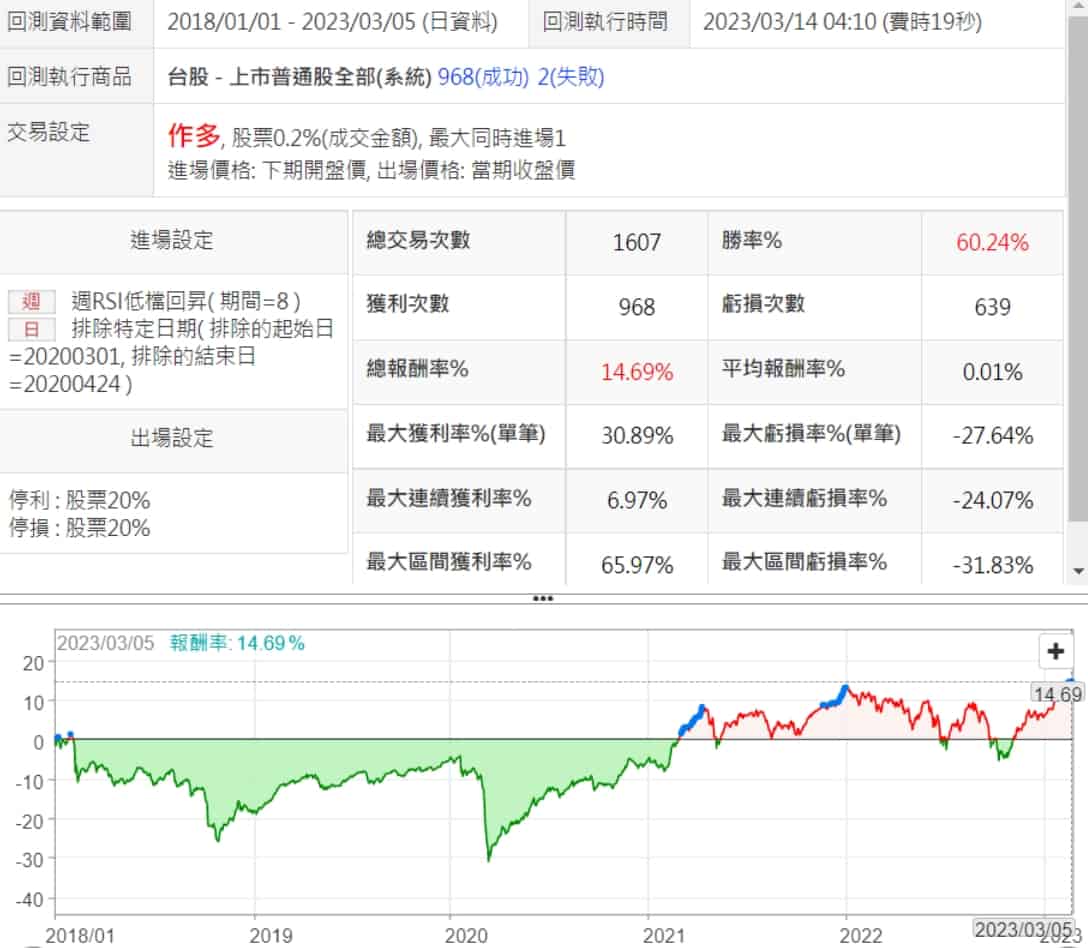Click the 報酬率 14.69% chart legend text
This screenshot has height=948, width=1088.
[x=236, y=643]
